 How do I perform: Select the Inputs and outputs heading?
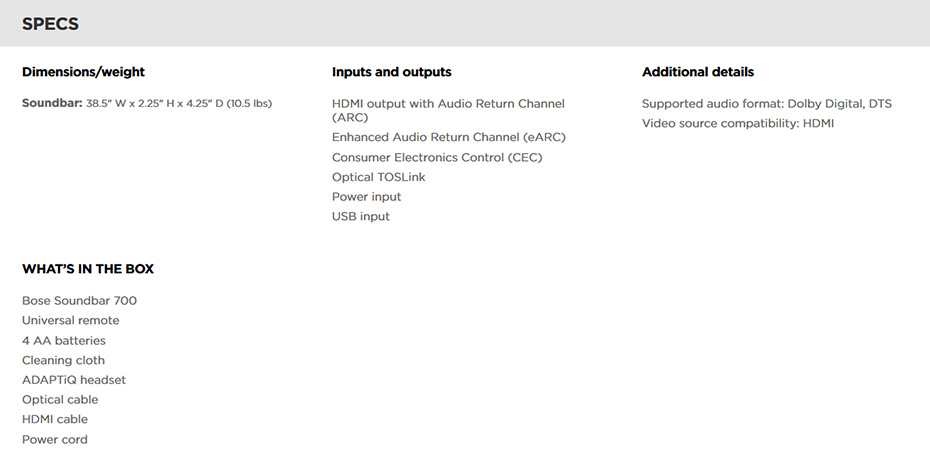(x=391, y=72)
